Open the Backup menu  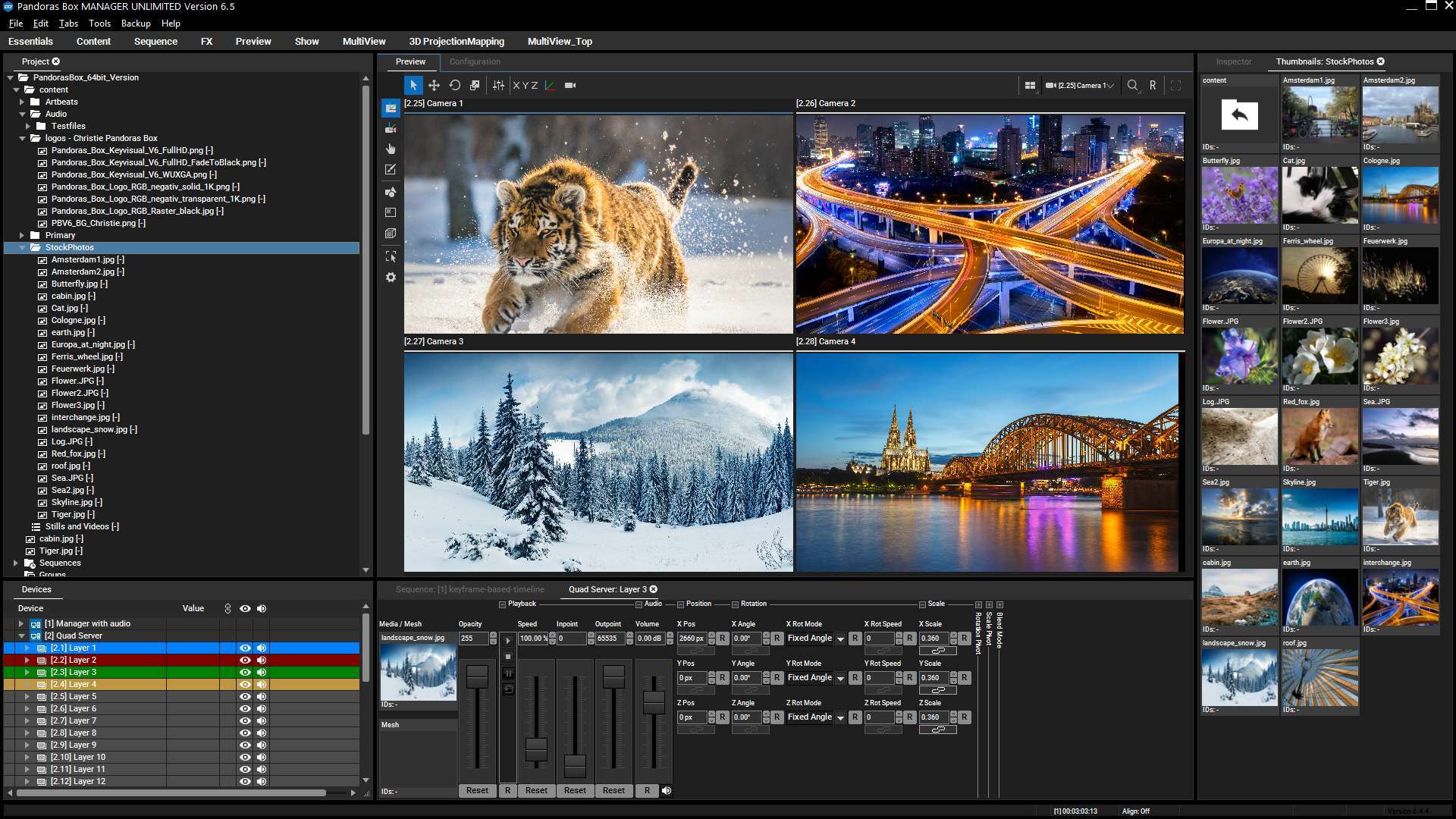(135, 24)
